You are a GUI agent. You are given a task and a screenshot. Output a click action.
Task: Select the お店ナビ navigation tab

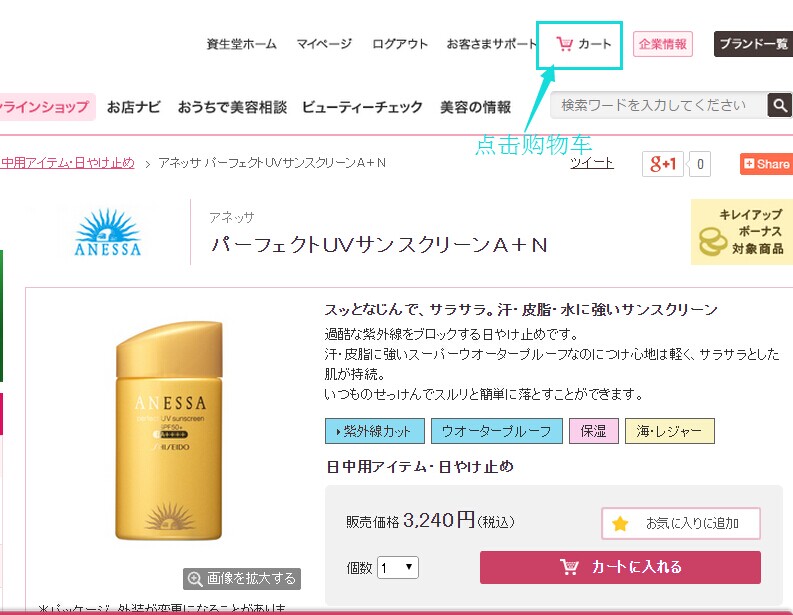(x=134, y=107)
